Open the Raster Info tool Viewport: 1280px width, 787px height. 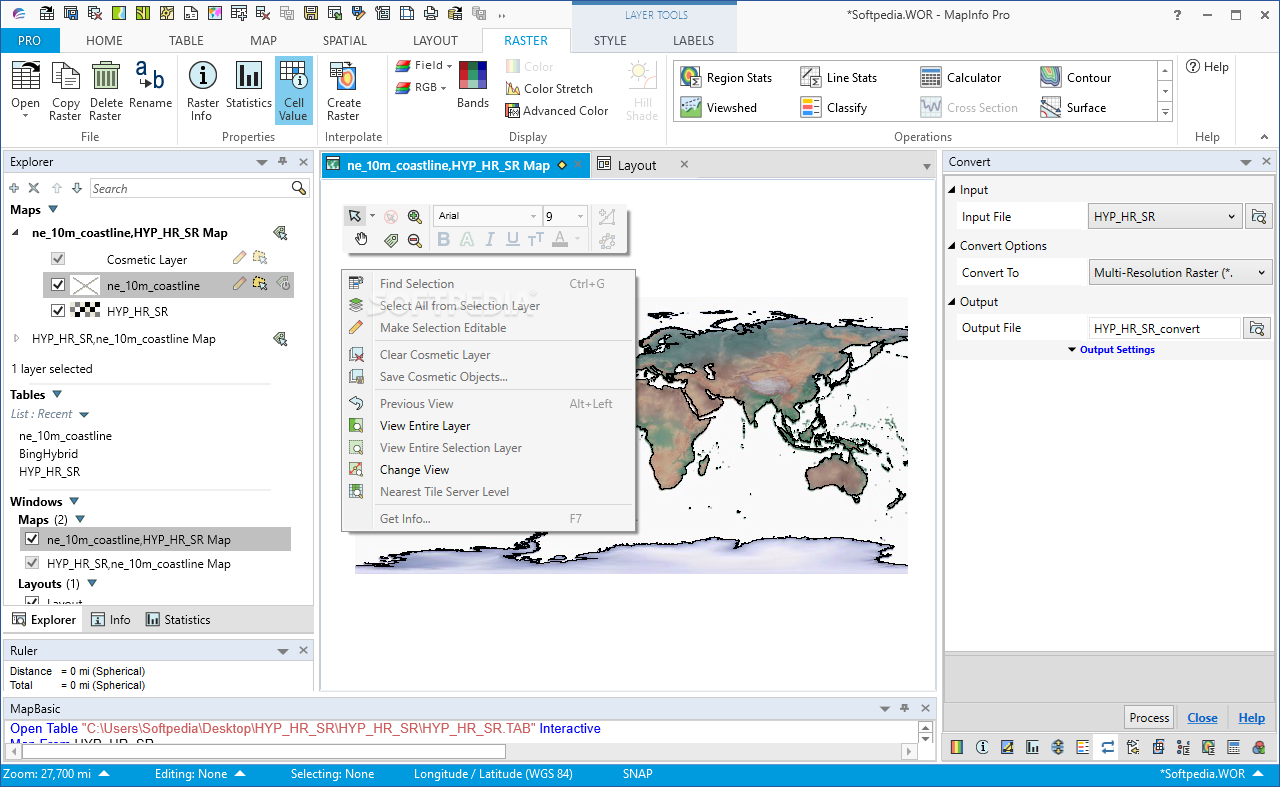(203, 90)
